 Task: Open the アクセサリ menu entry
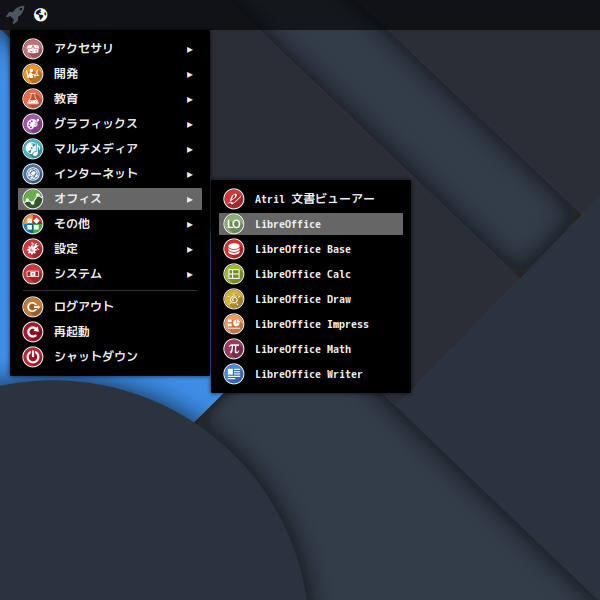(110, 49)
